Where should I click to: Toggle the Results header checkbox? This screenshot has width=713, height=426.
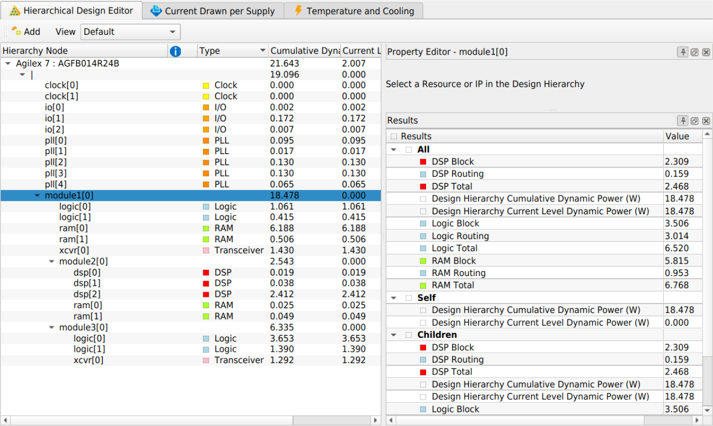click(394, 137)
